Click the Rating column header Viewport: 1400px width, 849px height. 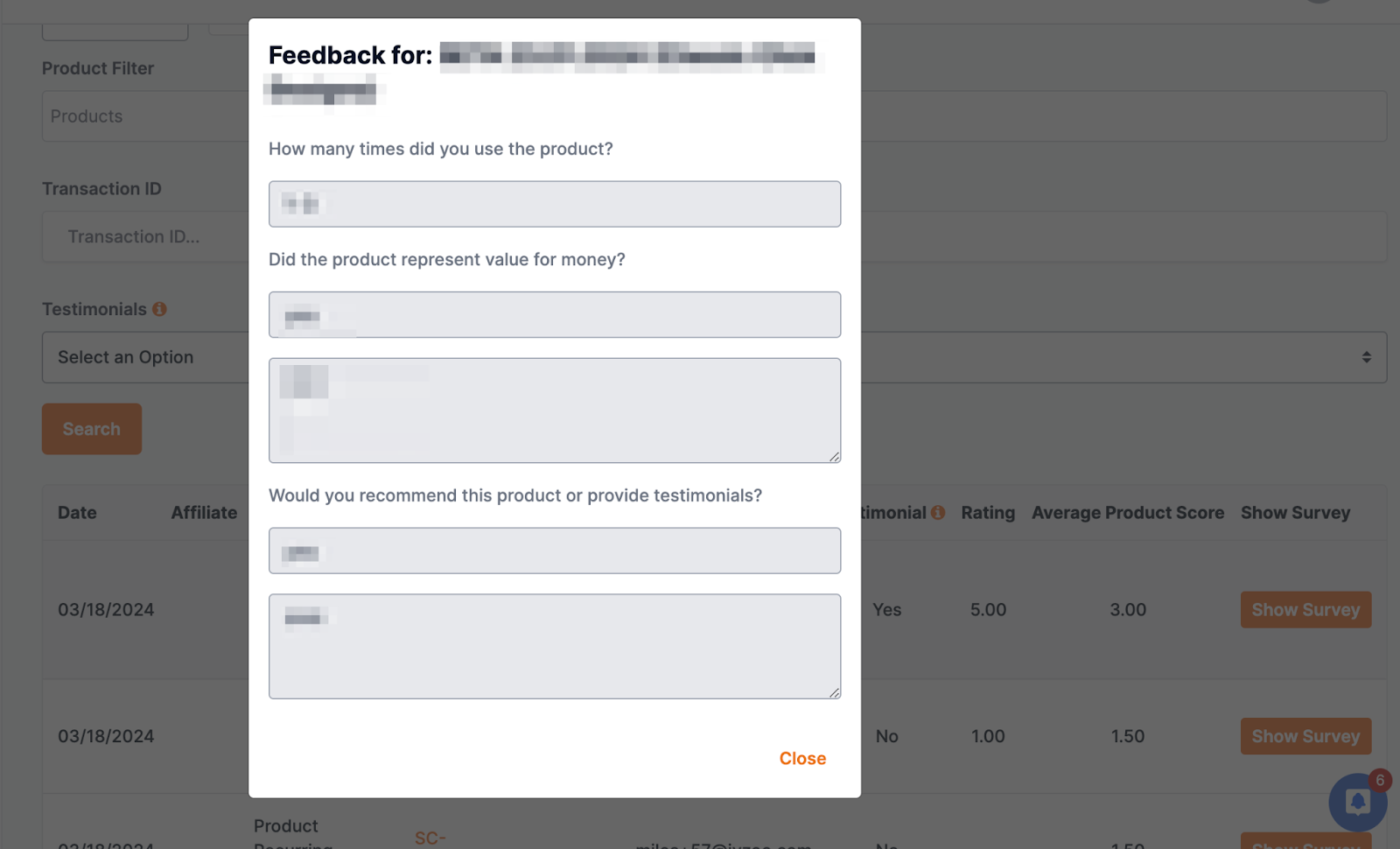tap(988, 513)
